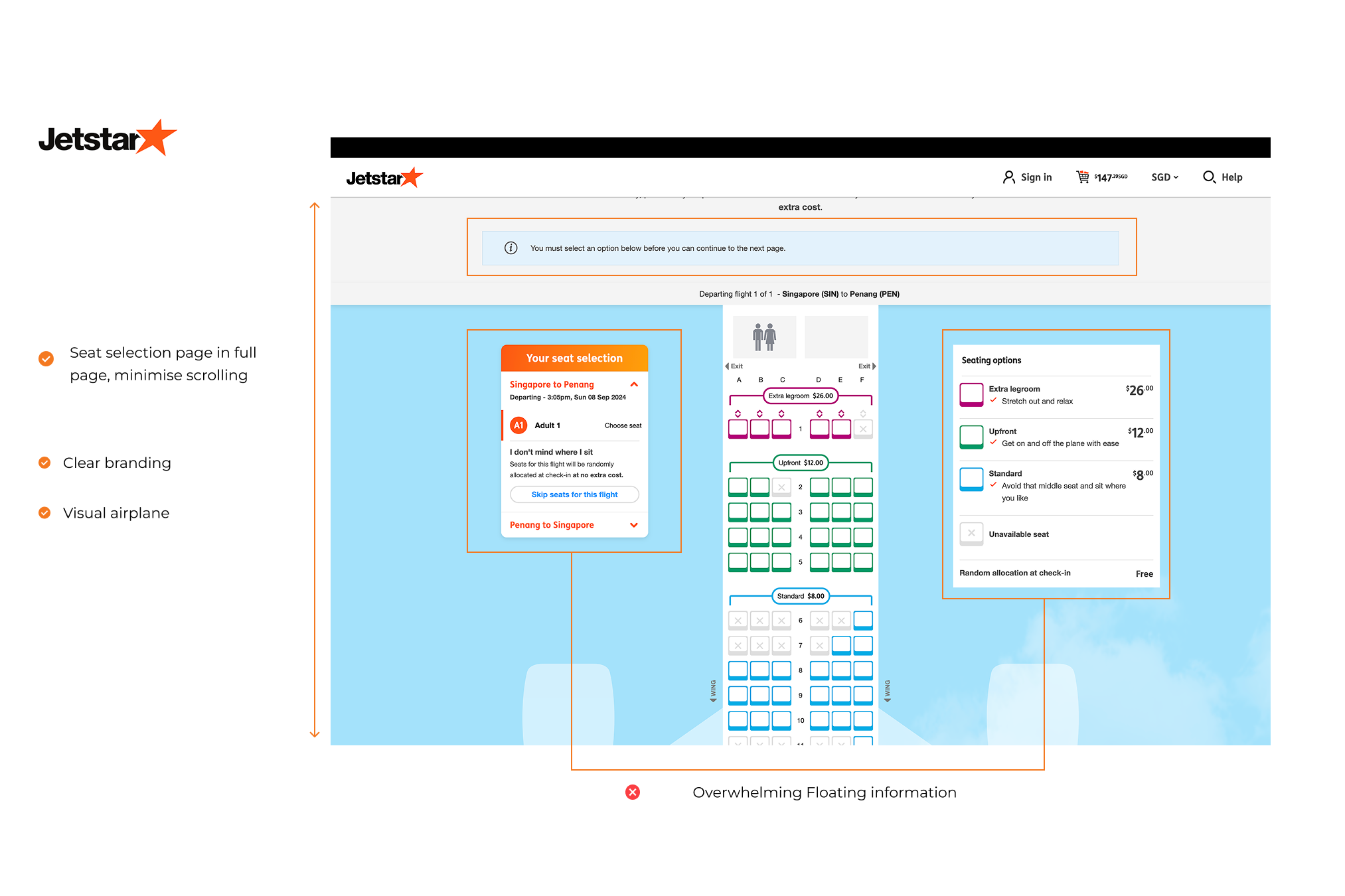1345x896 pixels.
Task: Click the Help magnifier icon
Action: [x=1209, y=177]
